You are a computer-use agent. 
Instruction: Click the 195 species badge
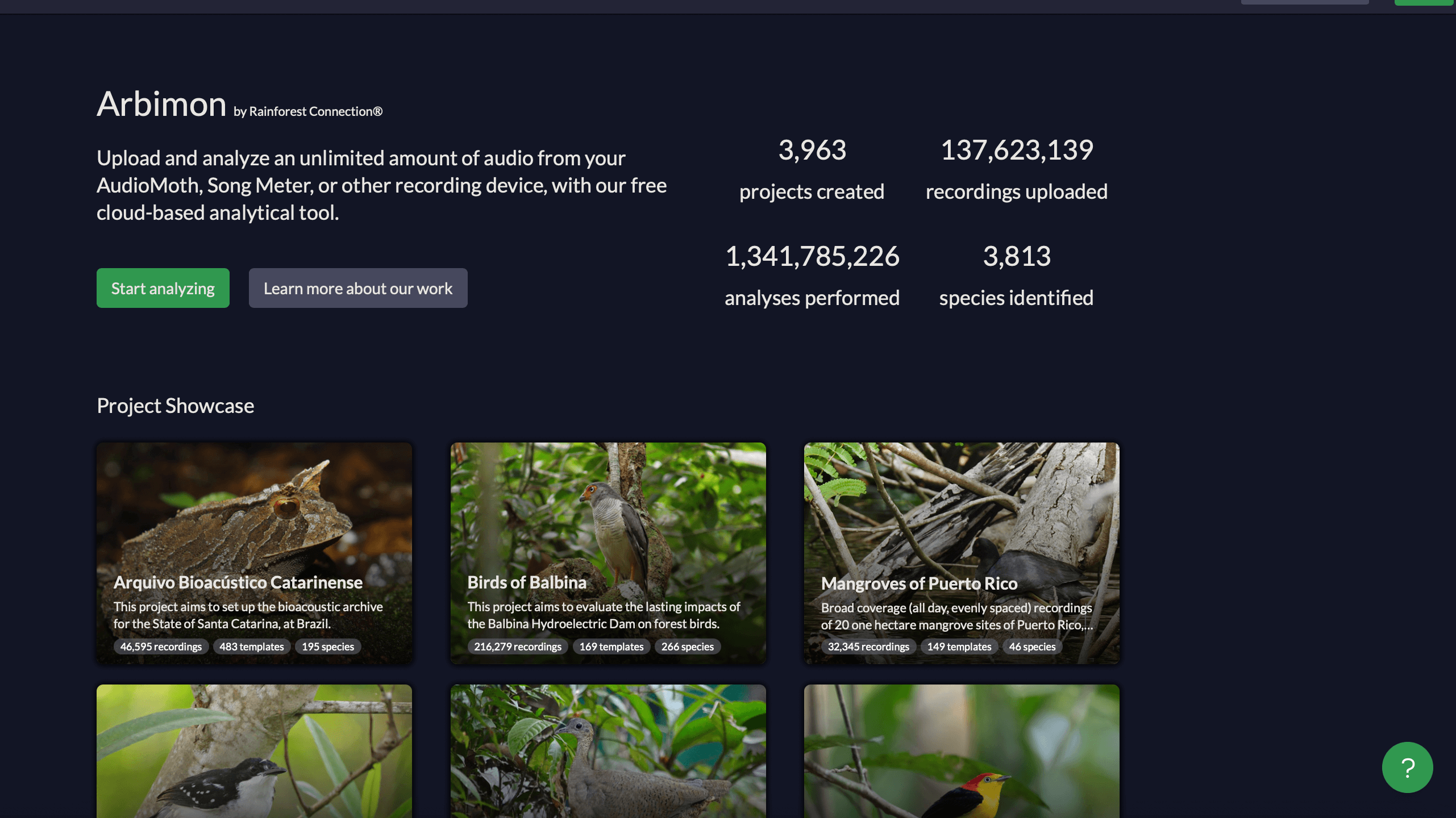coord(328,646)
